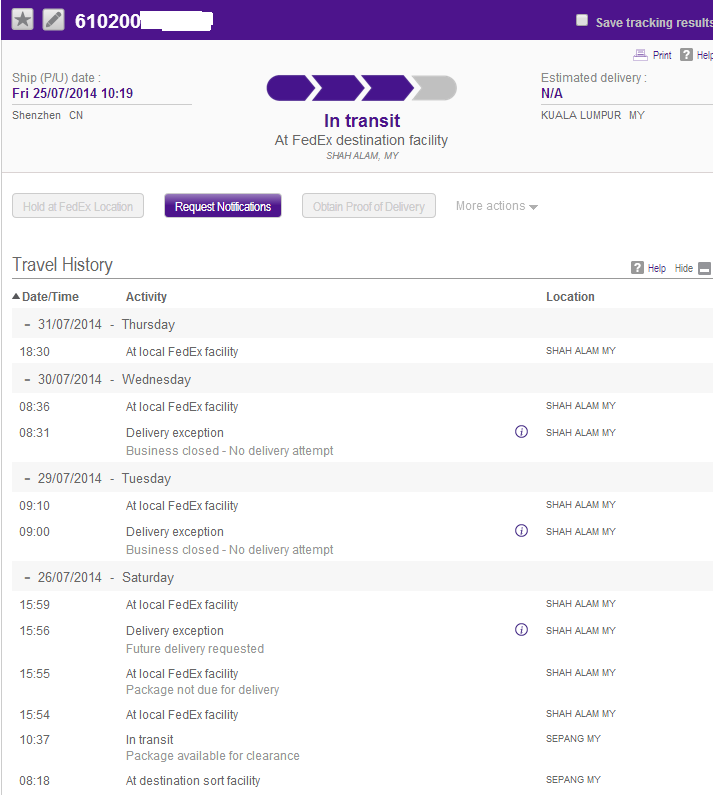Click the pencil edit nickname icon
This screenshot has width=713, height=795.
[x=53, y=20]
